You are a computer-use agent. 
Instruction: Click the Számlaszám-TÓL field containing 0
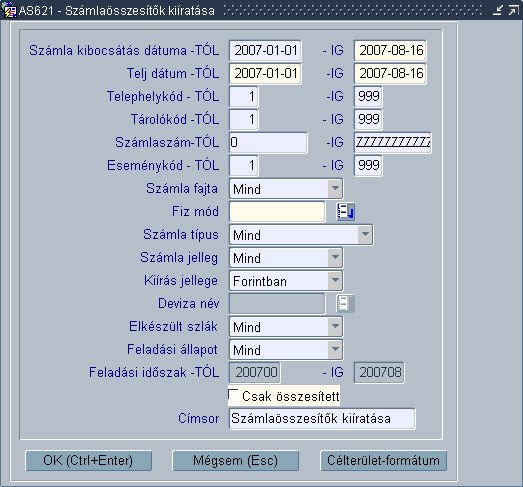(x=268, y=142)
